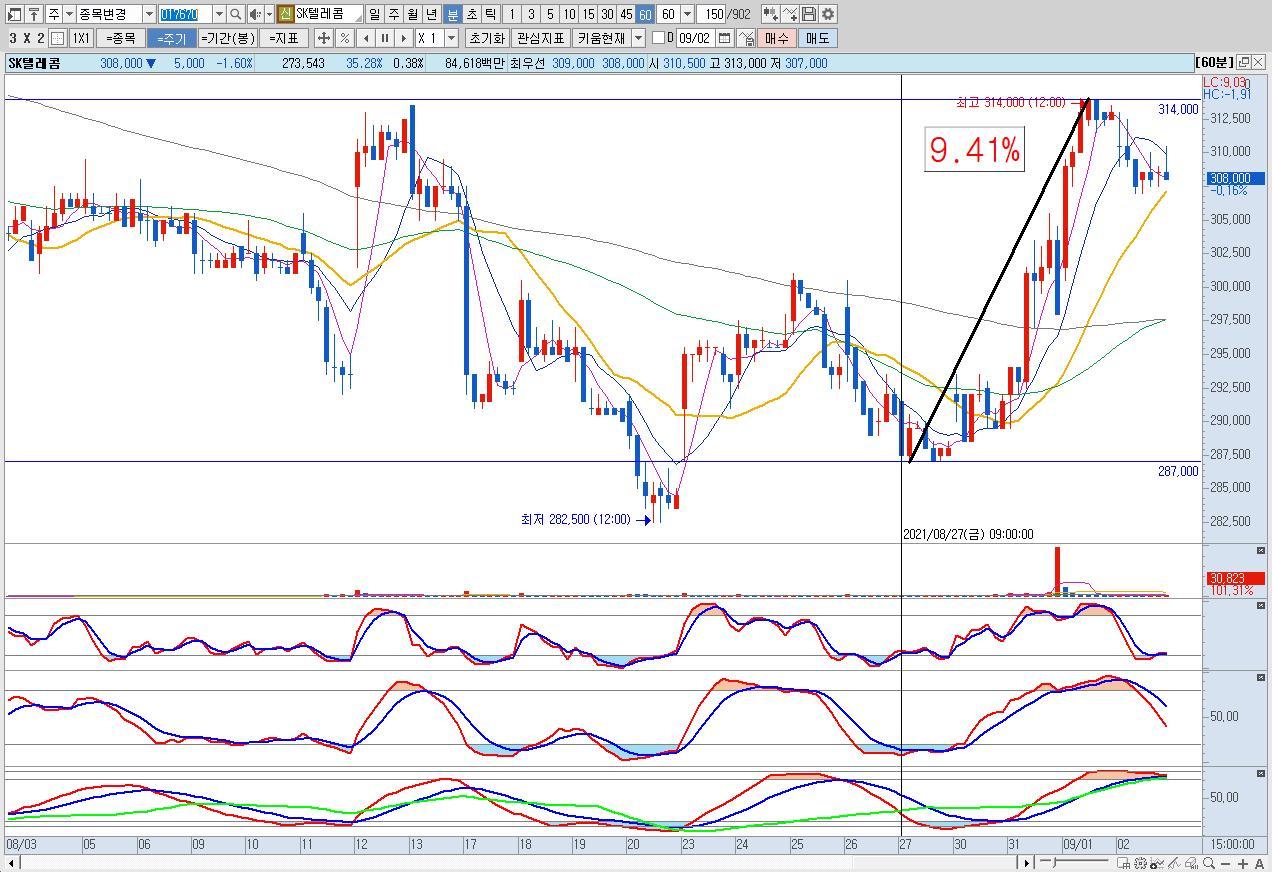
Task: Click the green 신 badge icon
Action: (285, 14)
